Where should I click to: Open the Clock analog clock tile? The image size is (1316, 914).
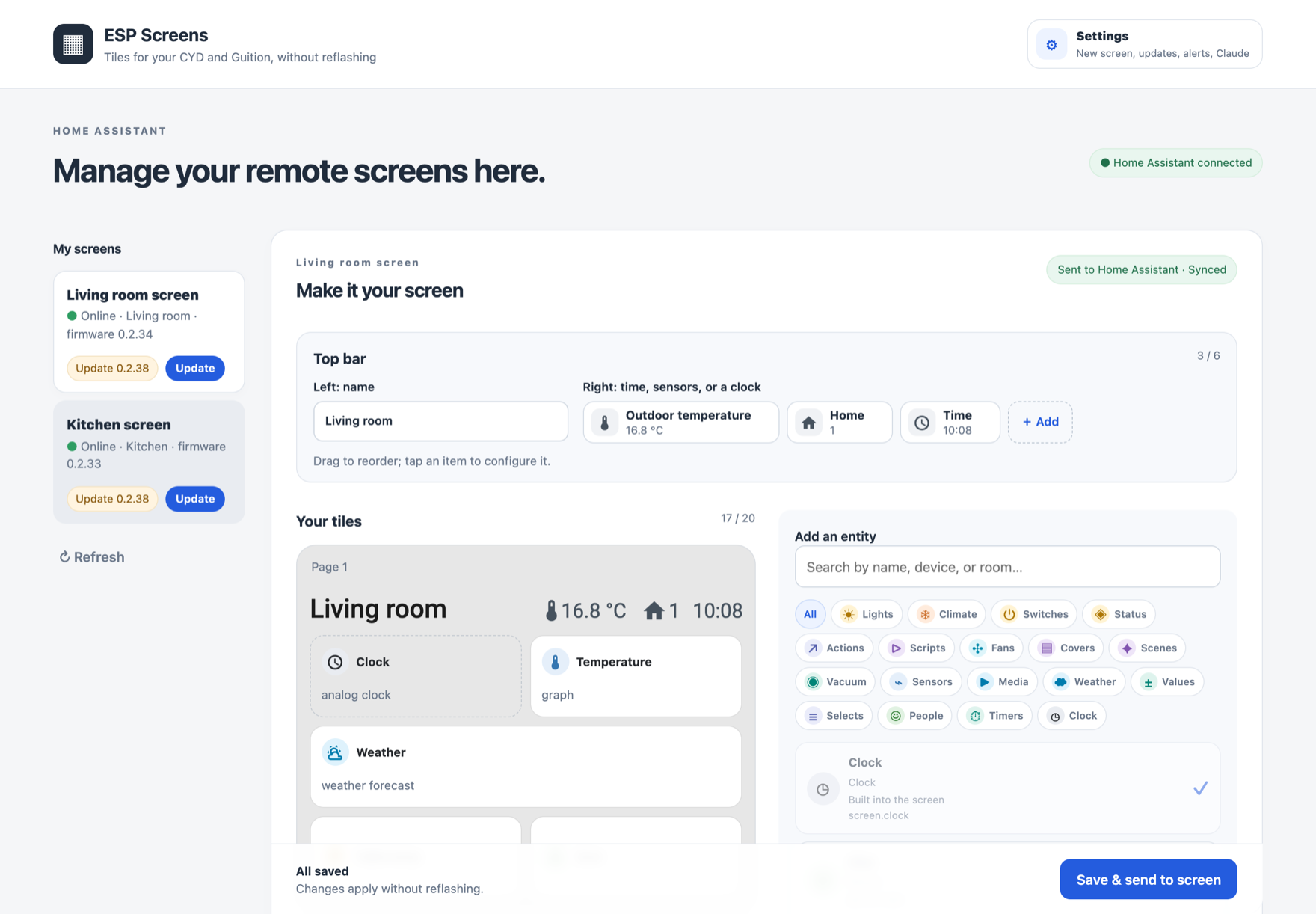click(416, 677)
